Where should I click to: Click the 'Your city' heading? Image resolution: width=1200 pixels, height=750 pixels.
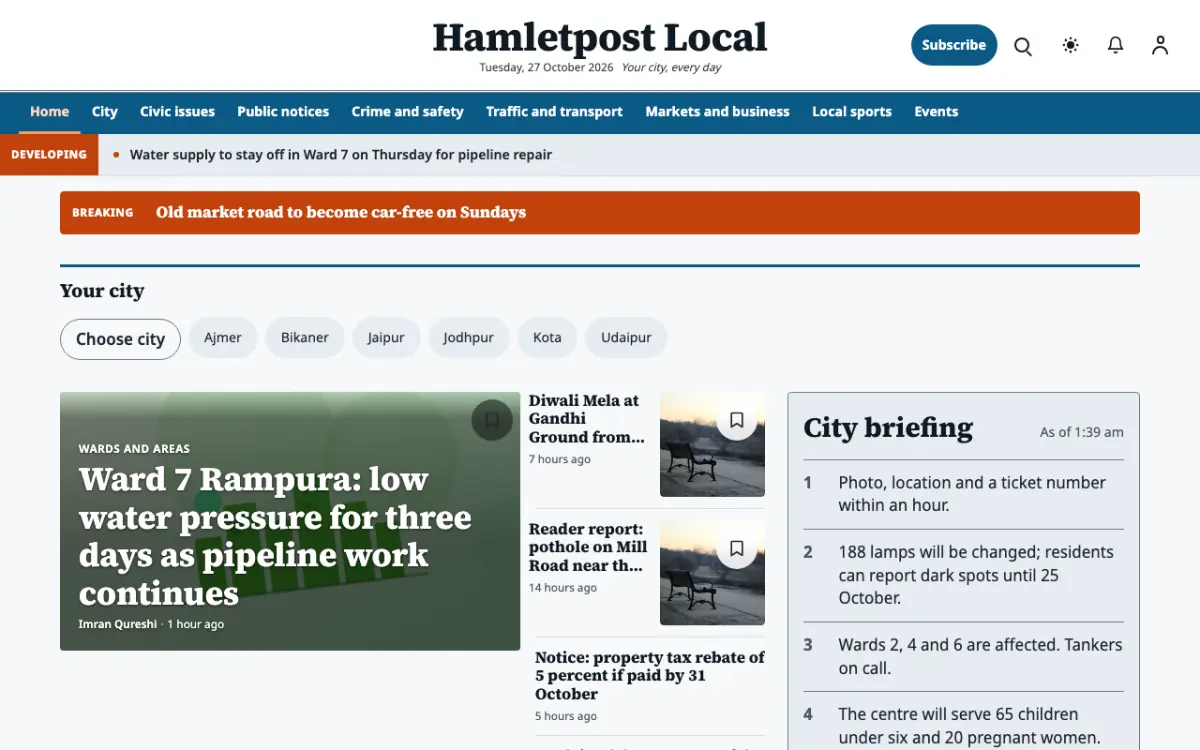click(x=102, y=291)
